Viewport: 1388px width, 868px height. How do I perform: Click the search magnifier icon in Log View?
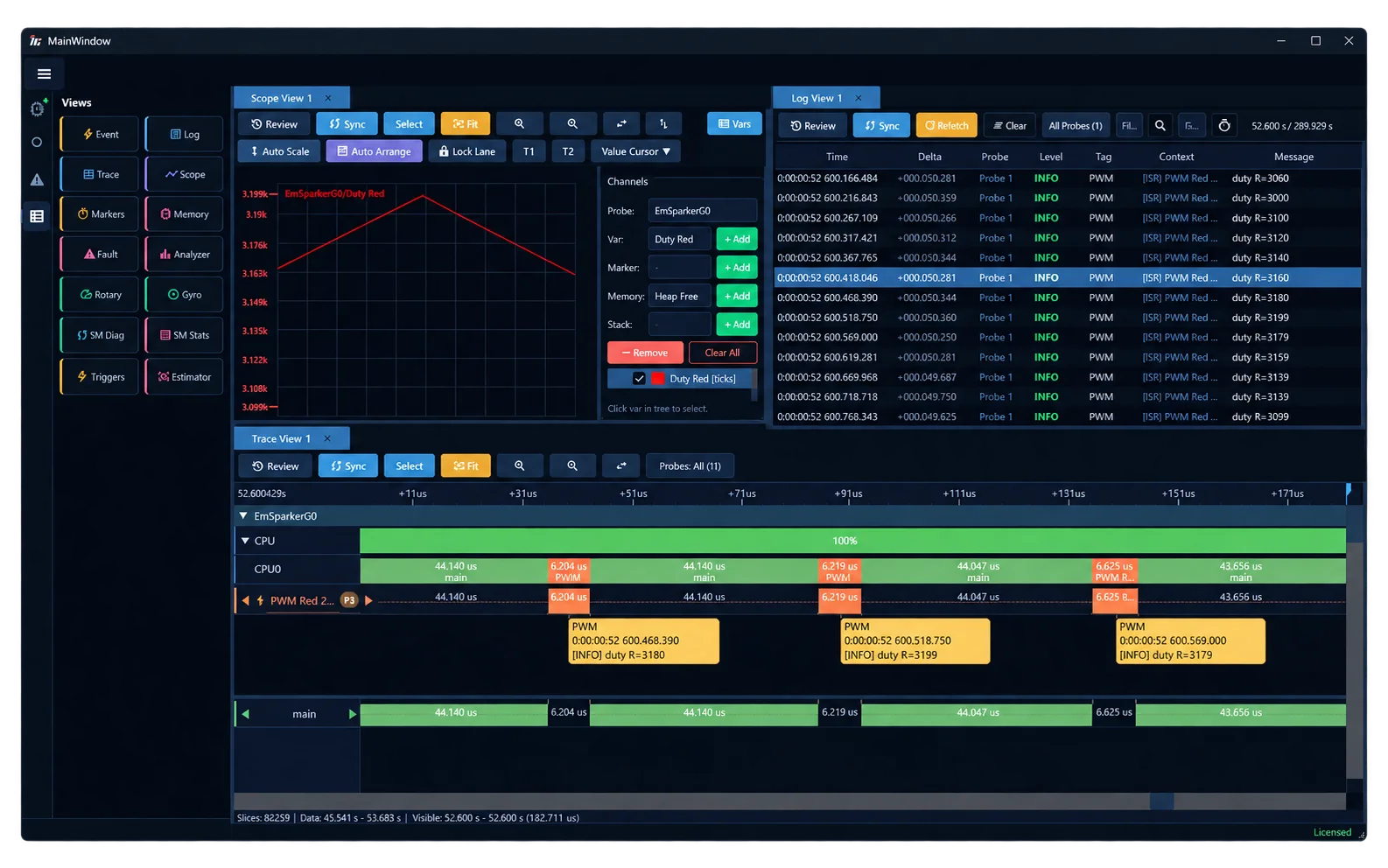pyautogui.click(x=1160, y=126)
